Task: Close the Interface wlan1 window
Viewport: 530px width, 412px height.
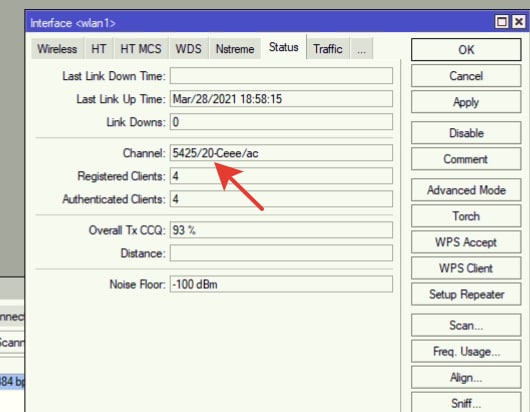Action: pos(519,22)
